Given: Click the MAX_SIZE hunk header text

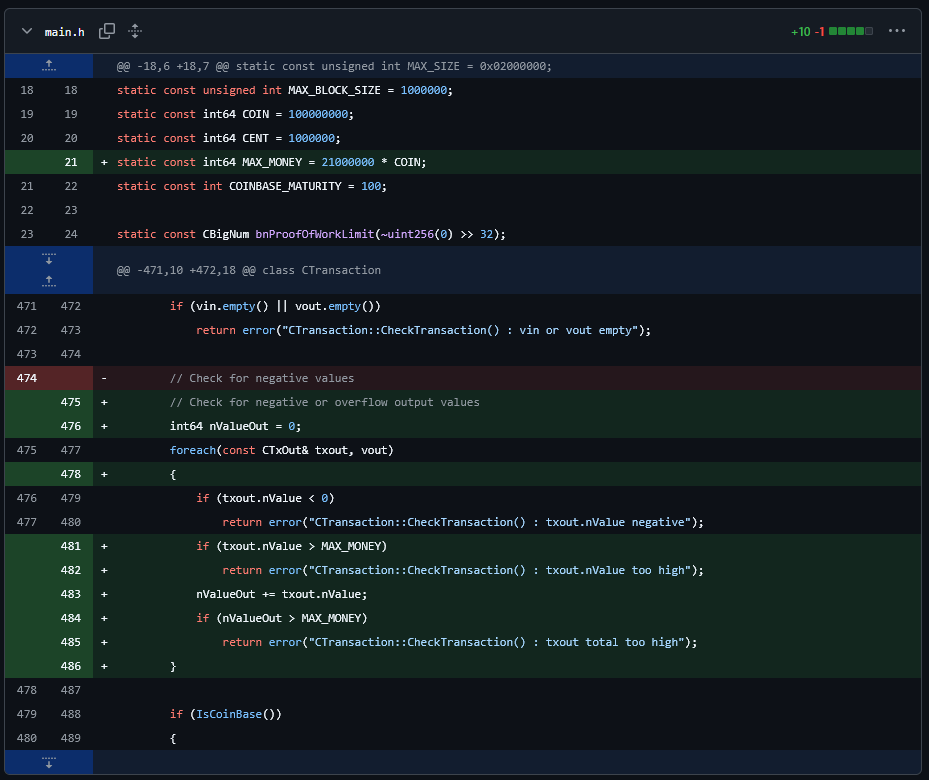Looking at the screenshot, I should tap(334, 66).
